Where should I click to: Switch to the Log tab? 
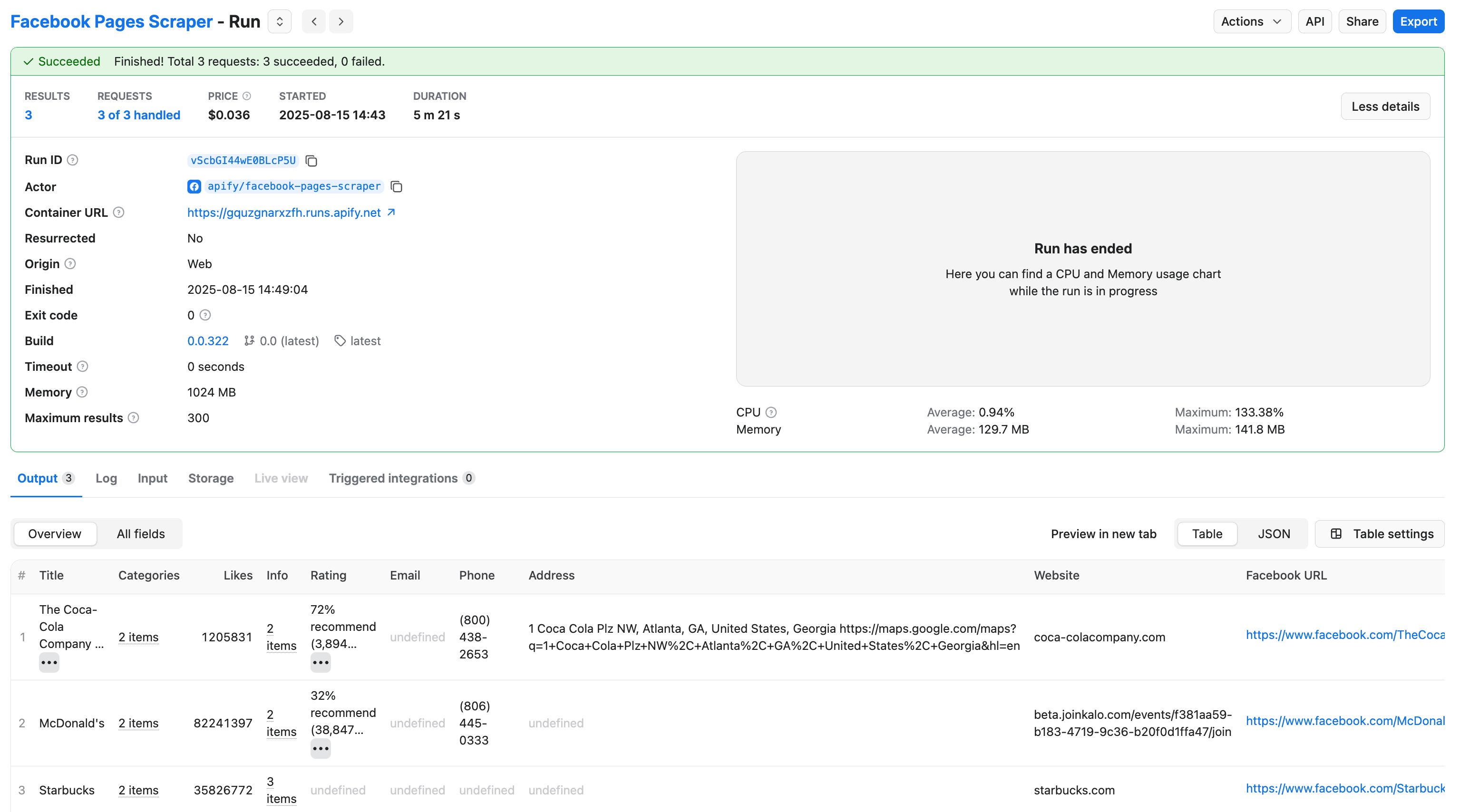click(106, 478)
